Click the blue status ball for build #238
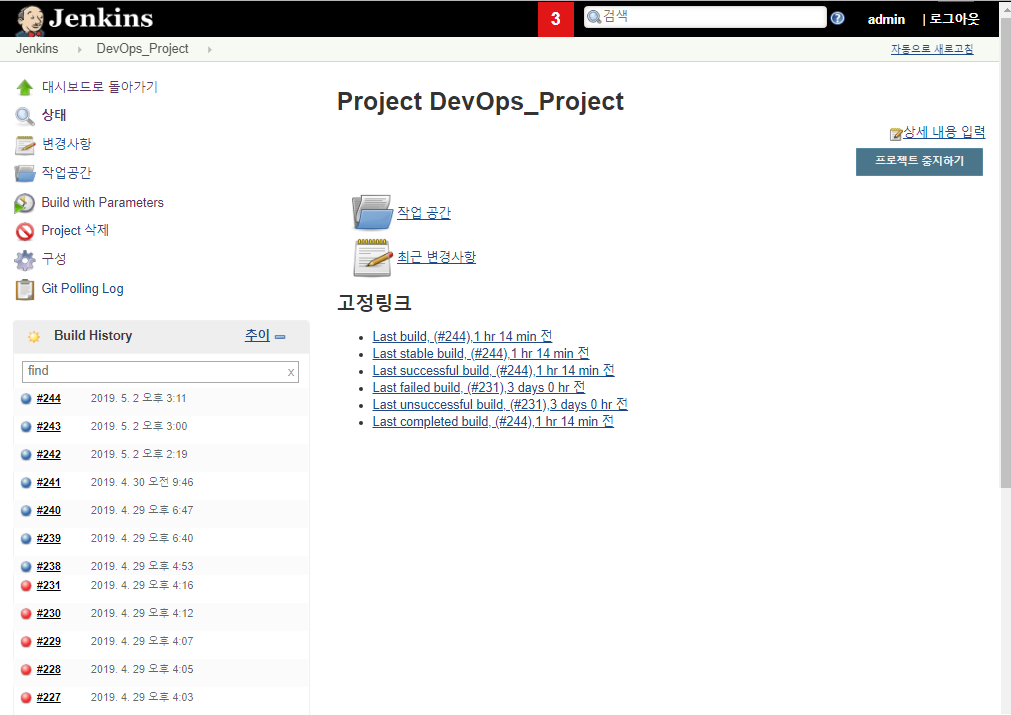 point(26,567)
